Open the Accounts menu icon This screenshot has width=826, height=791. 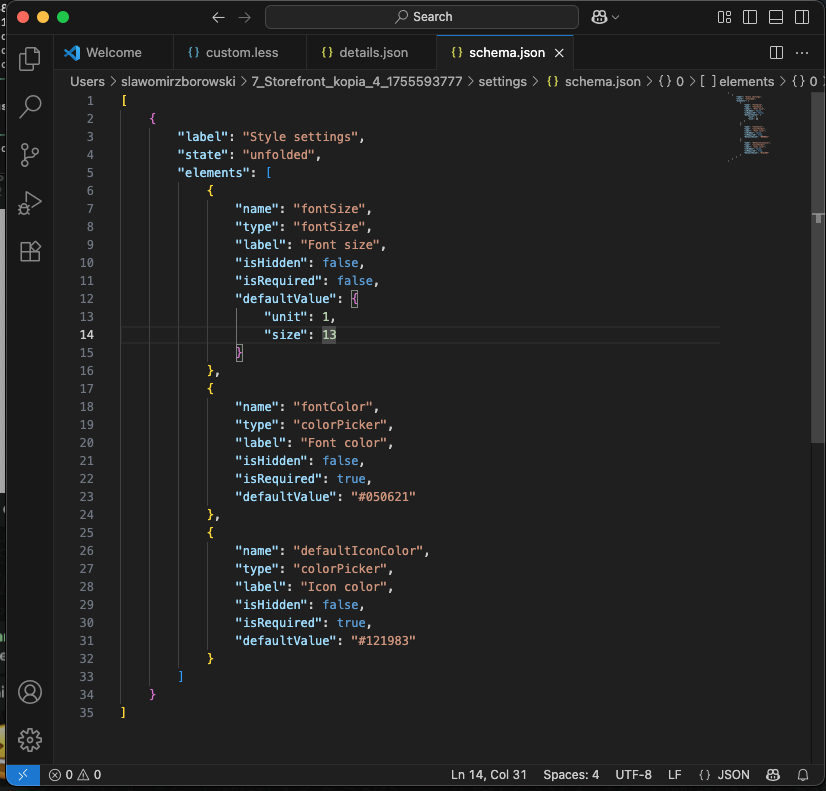pos(30,692)
